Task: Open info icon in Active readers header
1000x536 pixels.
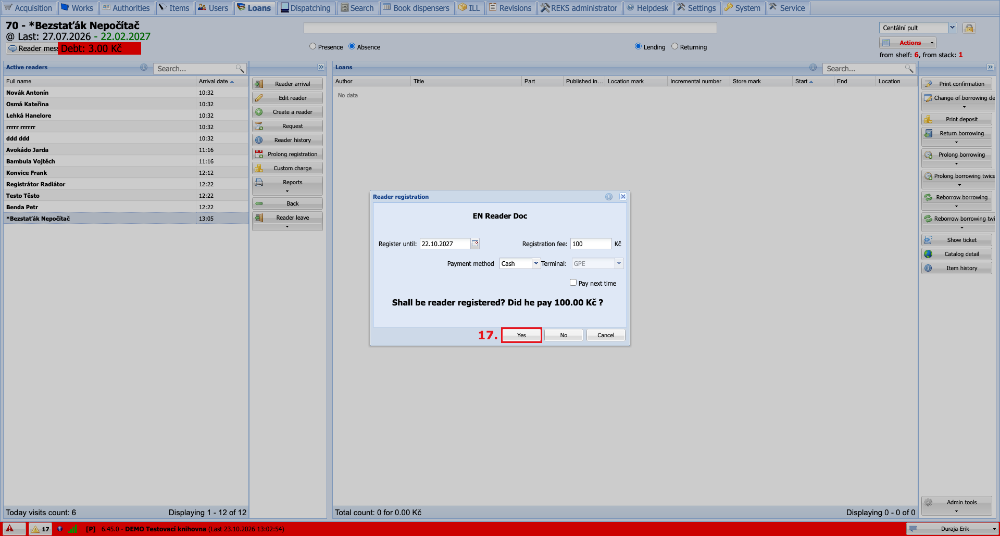Action: click(143, 67)
